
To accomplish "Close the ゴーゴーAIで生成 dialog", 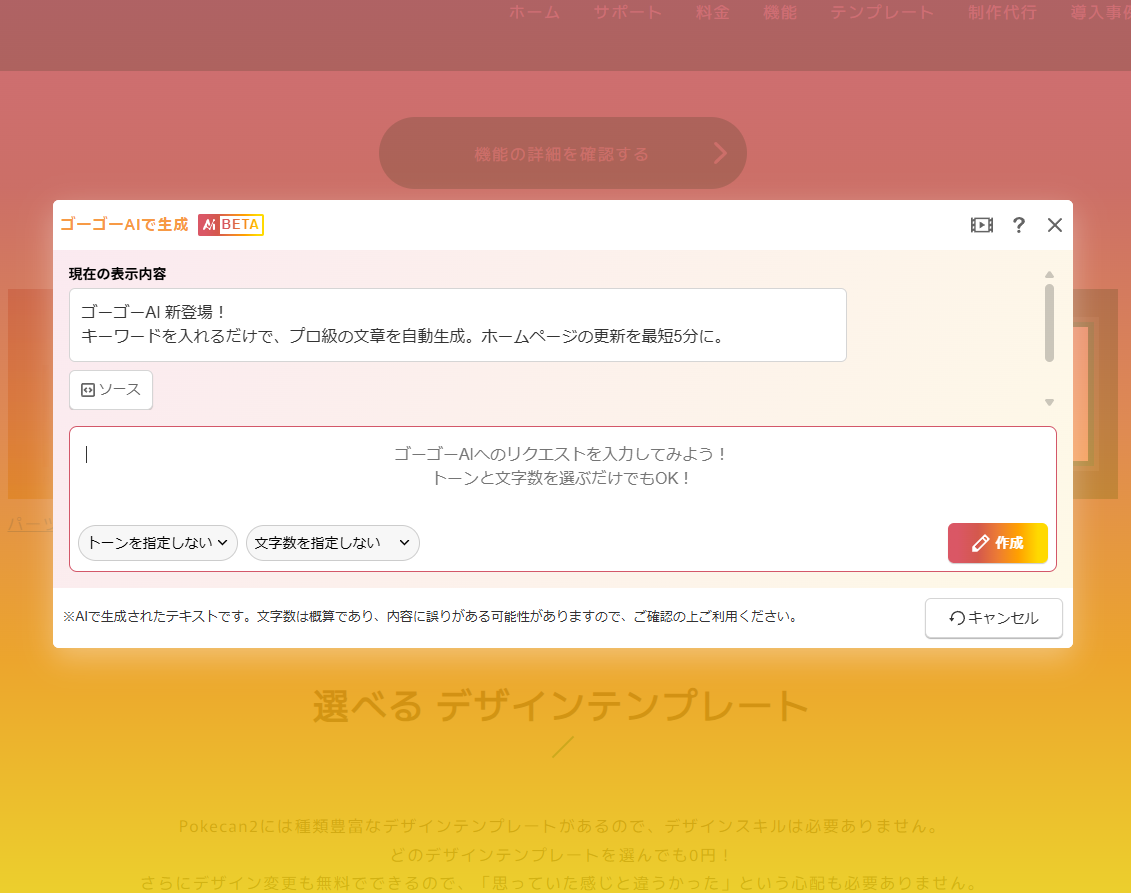I will (1055, 225).
